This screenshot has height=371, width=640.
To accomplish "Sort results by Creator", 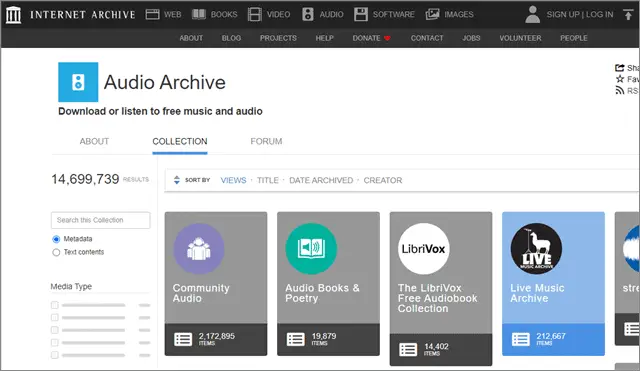I will click(x=383, y=180).
